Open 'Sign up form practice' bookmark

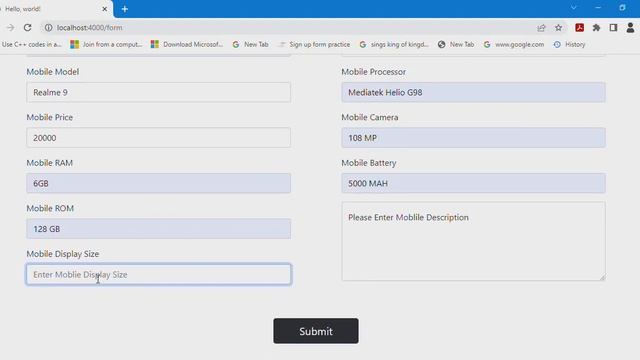[x=314, y=44]
